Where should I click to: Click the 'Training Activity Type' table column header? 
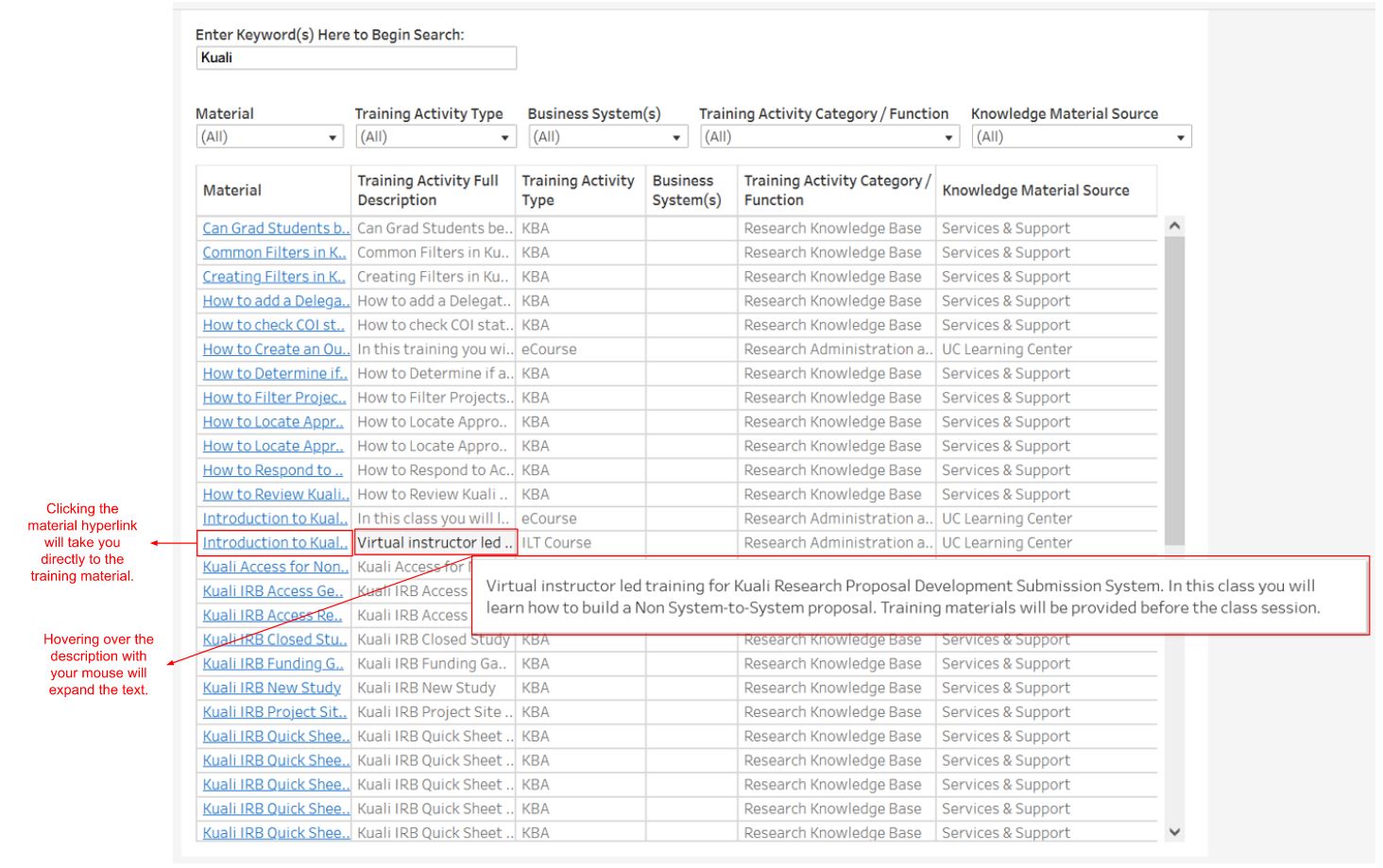(581, 191)
